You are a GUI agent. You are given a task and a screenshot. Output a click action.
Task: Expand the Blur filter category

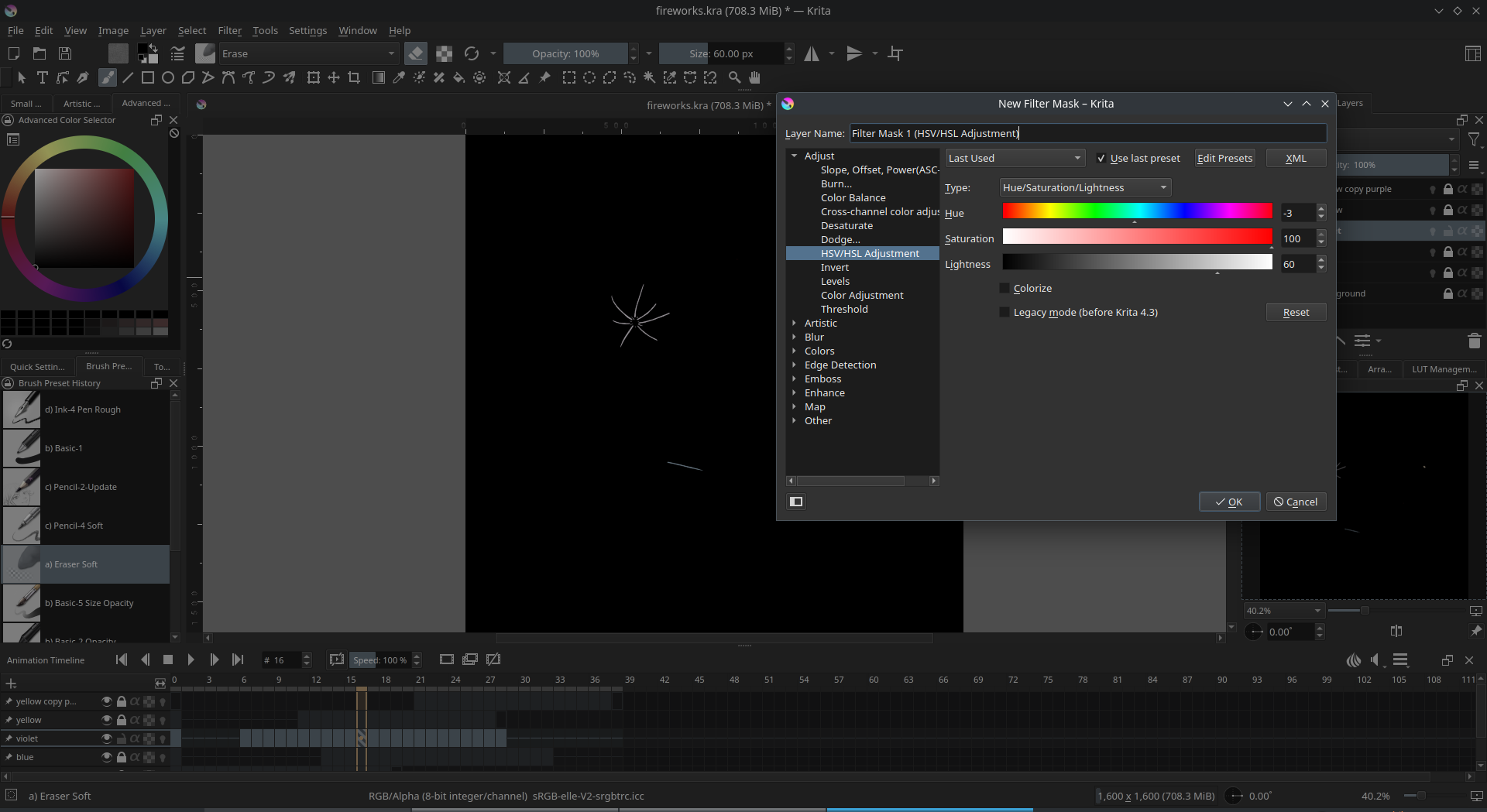795,337
